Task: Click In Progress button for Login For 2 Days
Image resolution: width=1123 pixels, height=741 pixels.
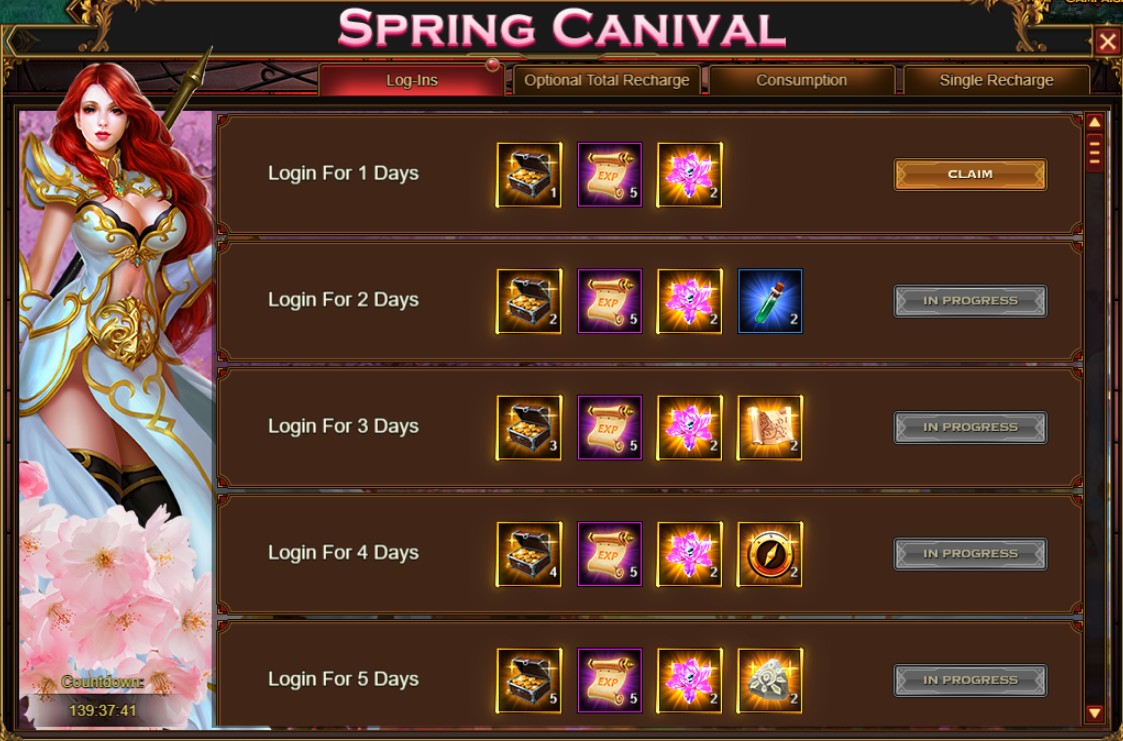Action: [970, 301]
